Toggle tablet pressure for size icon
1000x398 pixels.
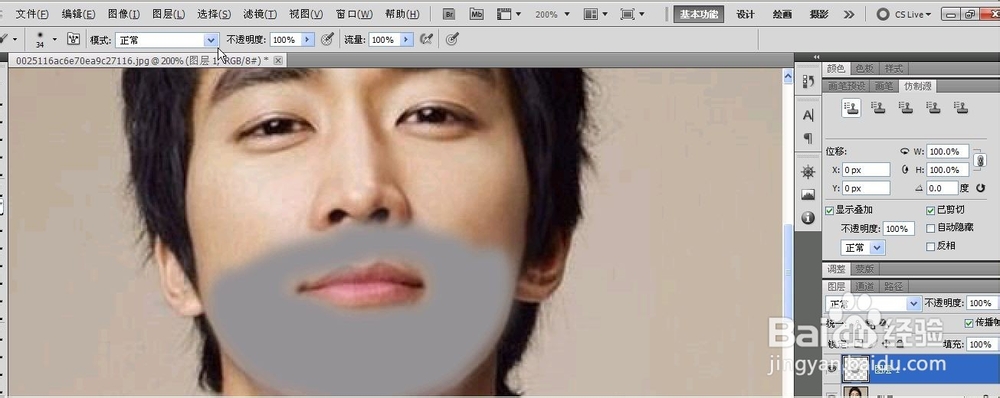pos(452,40)
